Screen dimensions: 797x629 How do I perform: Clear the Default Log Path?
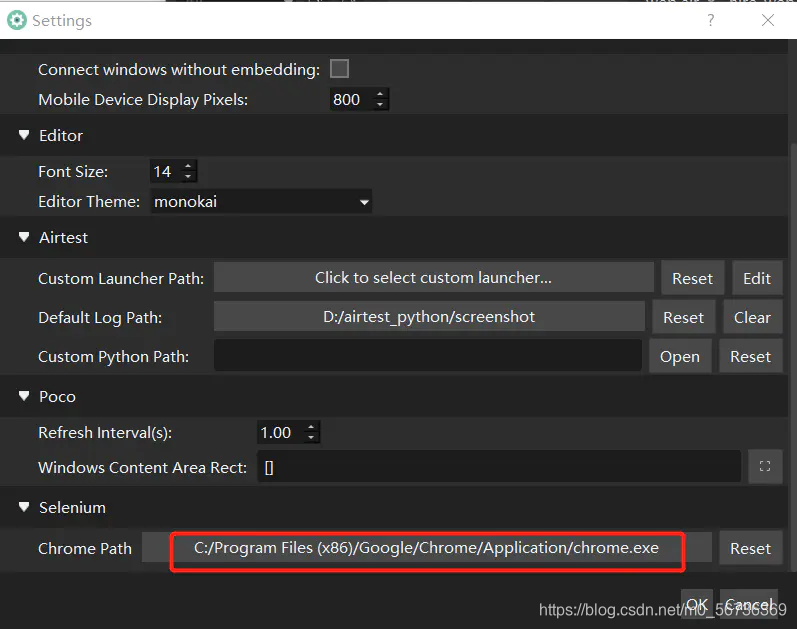[x=752, y=317]
